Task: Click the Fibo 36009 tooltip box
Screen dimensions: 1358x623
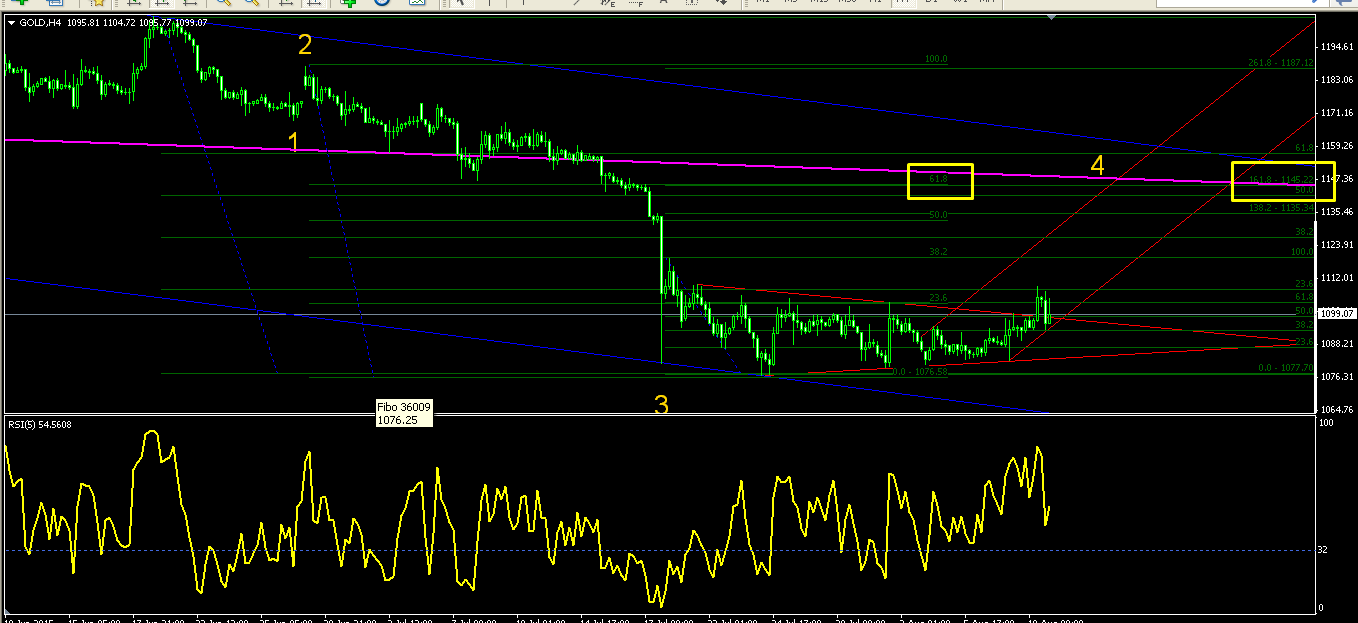Action: (x=404, y=414)
